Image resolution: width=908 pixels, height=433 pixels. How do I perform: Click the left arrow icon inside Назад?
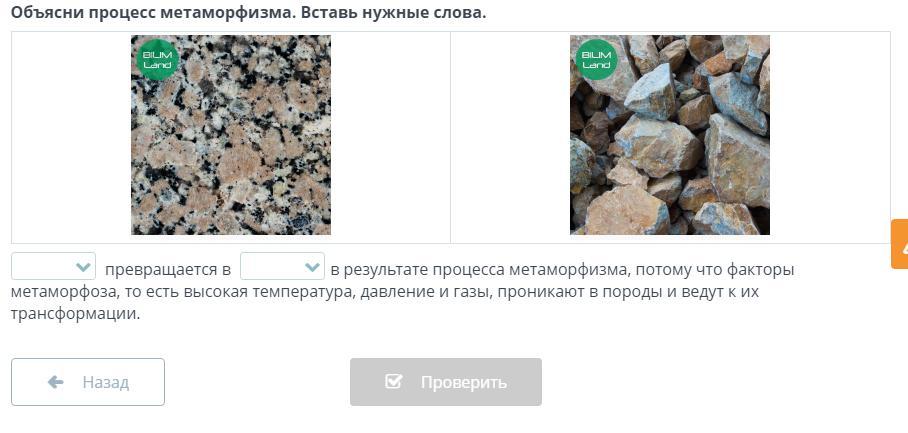[56, 382]
